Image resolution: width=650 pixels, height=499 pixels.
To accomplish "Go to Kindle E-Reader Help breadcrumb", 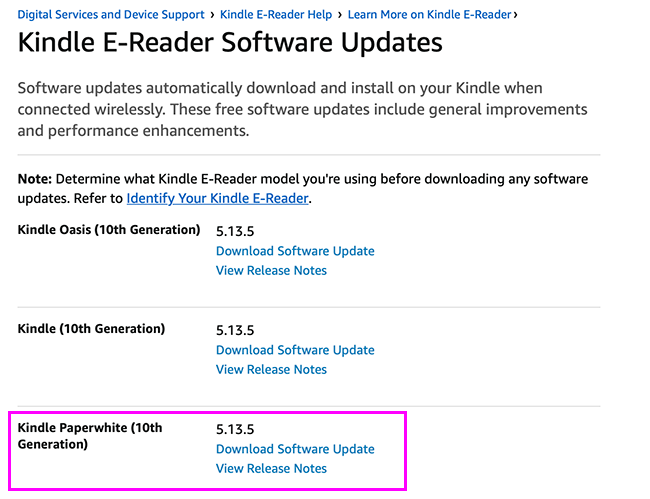I will coord(275,15).
